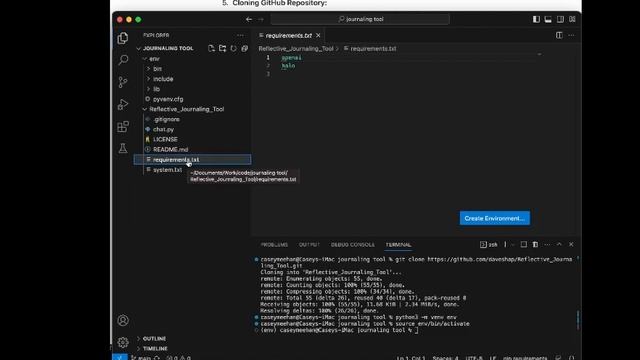Collapse all folders in explorer

(244, 48)
